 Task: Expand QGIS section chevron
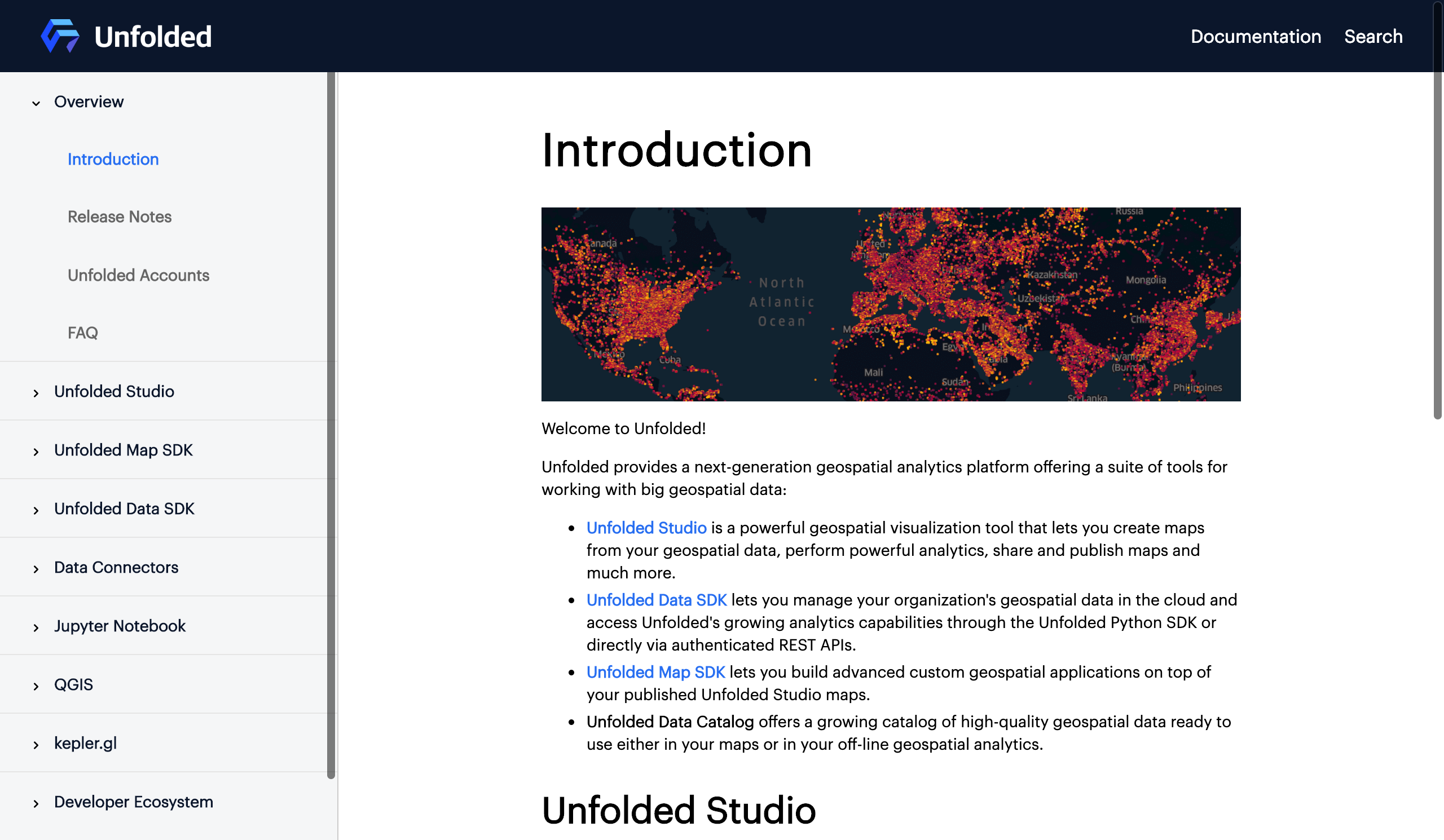[36, 686]
